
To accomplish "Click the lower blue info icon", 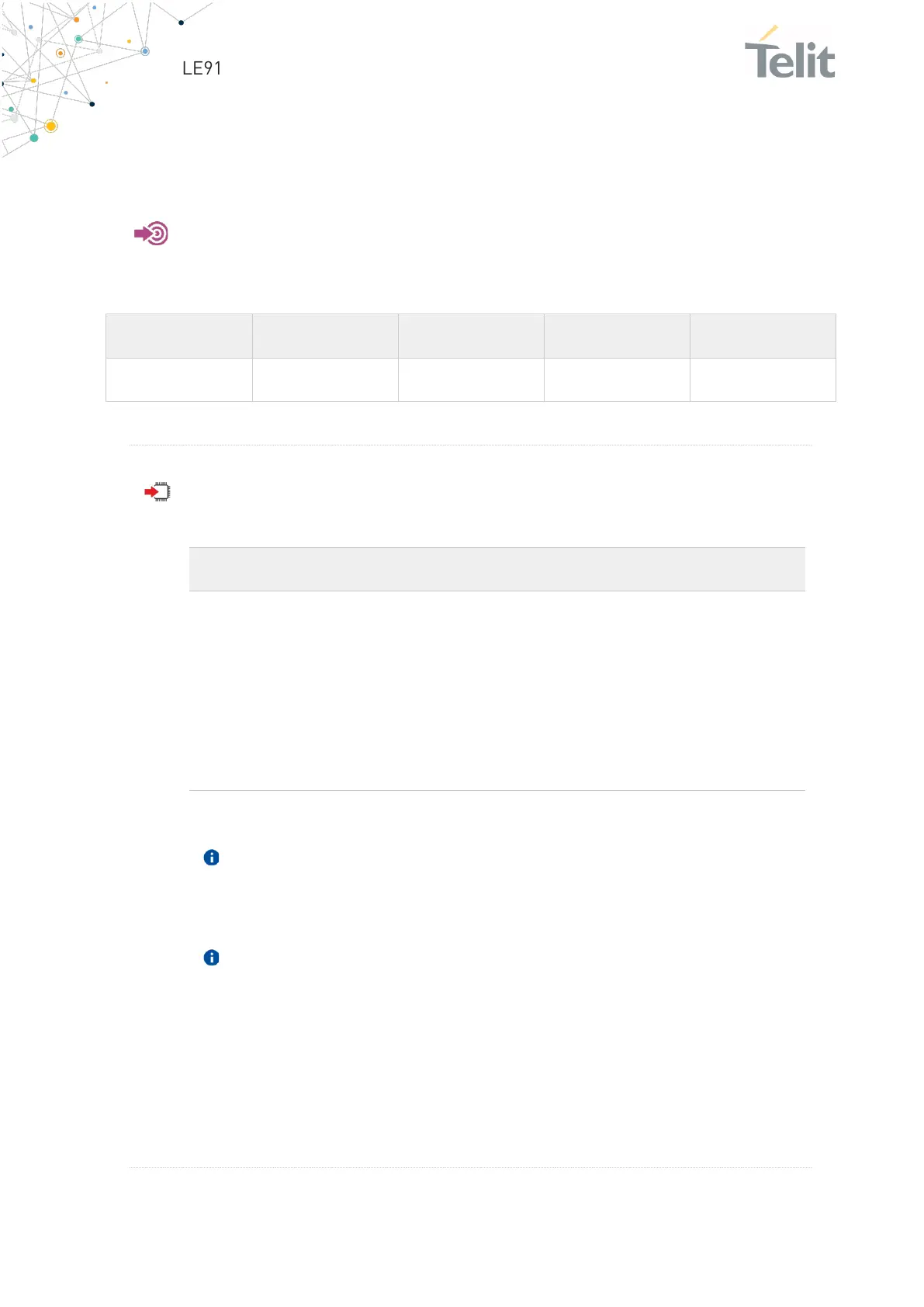I will click(211, 958).
